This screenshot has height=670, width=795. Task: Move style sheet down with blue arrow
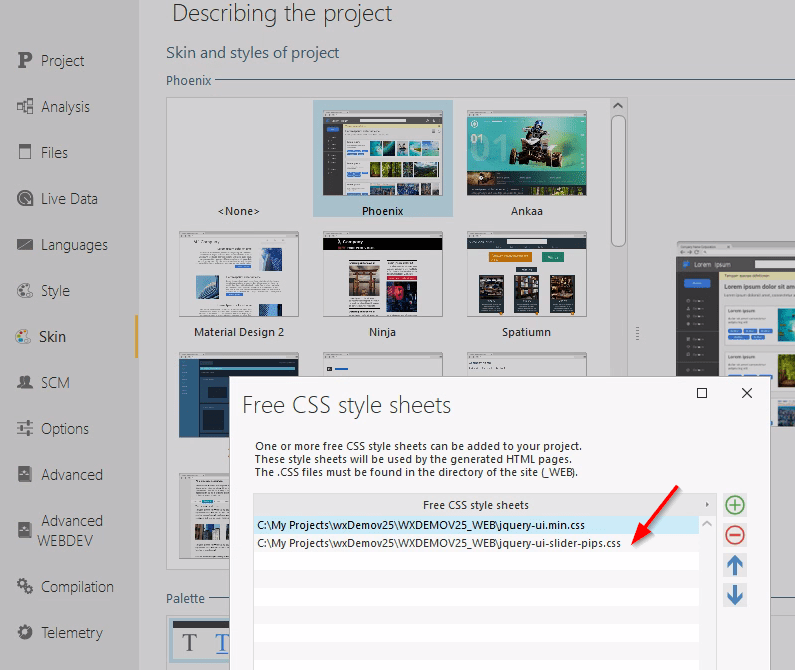[735, 595]
